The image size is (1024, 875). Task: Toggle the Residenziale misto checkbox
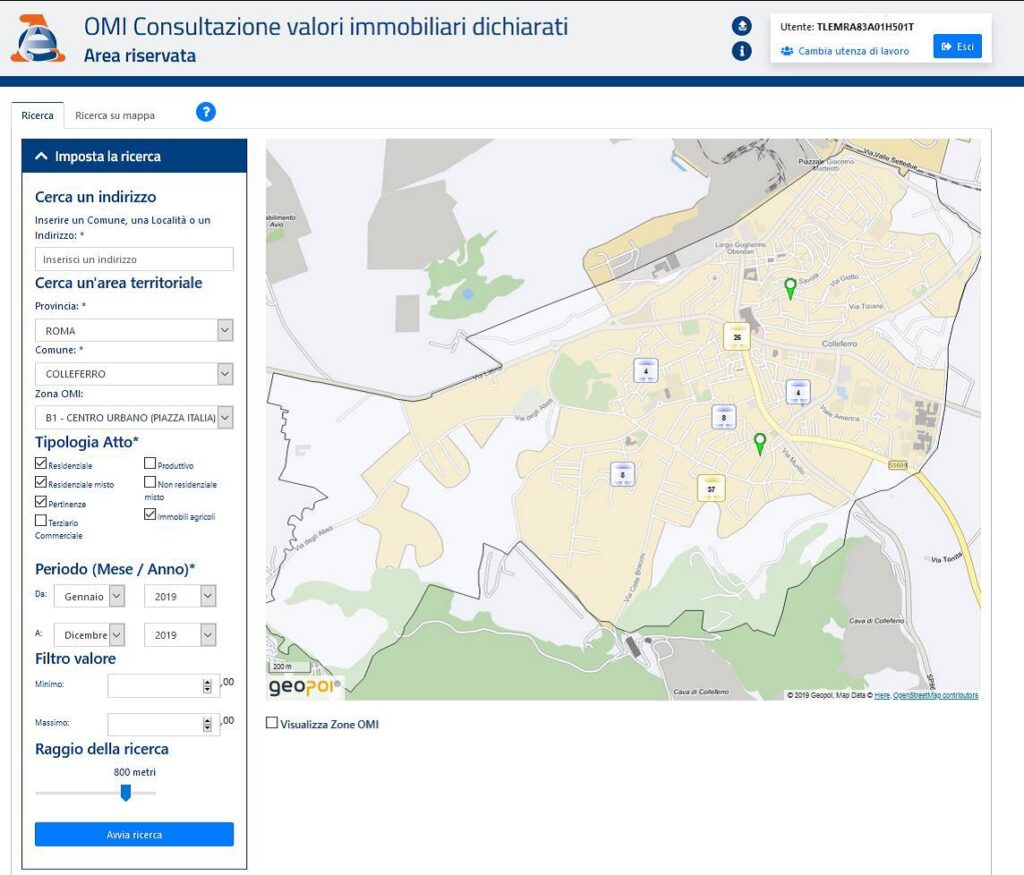[41, 483]
